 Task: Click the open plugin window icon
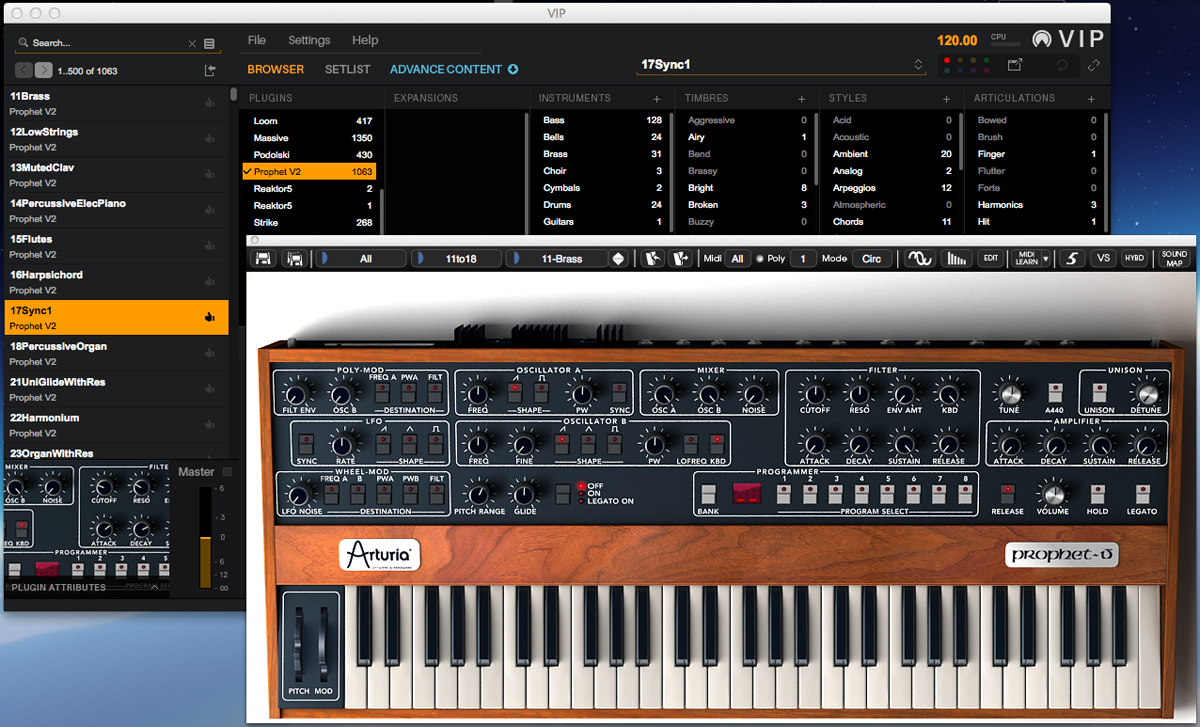pos(1014,65)
